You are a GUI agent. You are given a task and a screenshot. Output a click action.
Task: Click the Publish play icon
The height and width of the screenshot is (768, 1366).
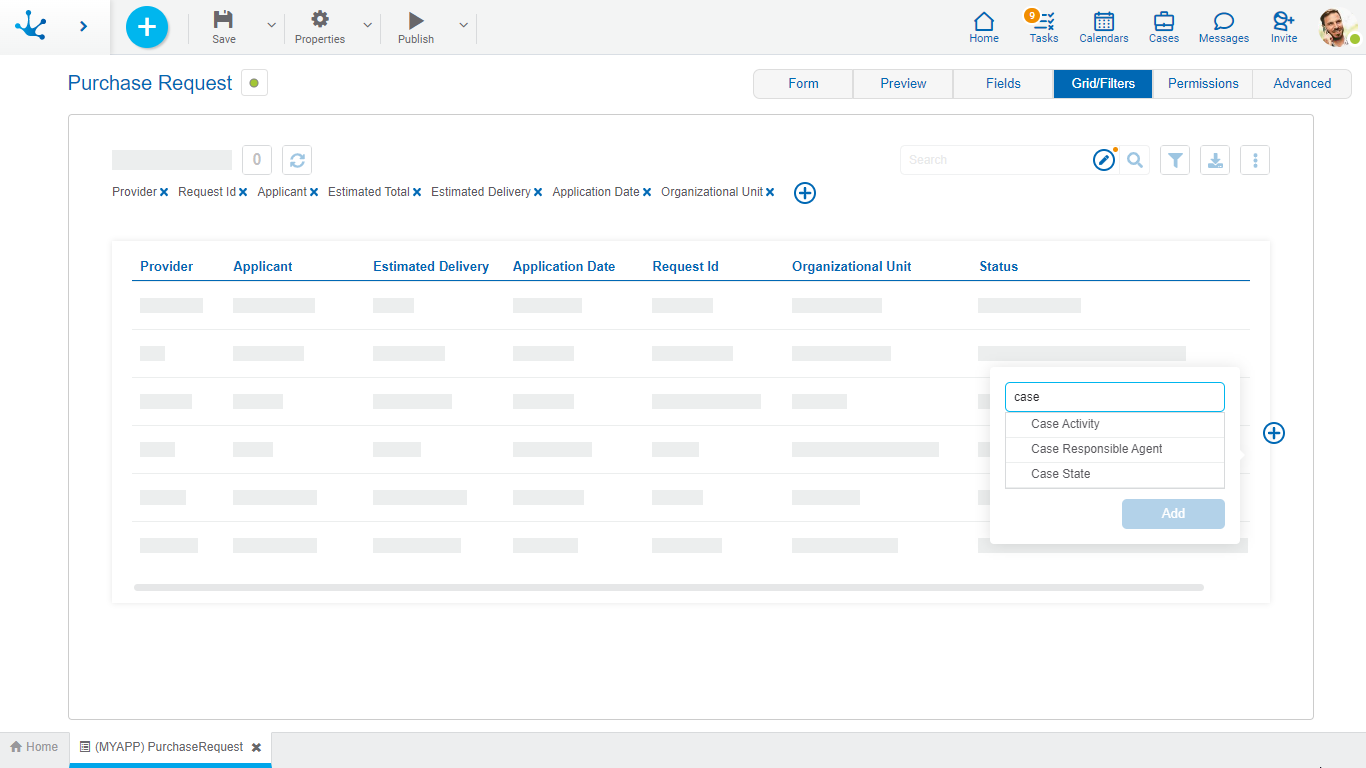416,20
